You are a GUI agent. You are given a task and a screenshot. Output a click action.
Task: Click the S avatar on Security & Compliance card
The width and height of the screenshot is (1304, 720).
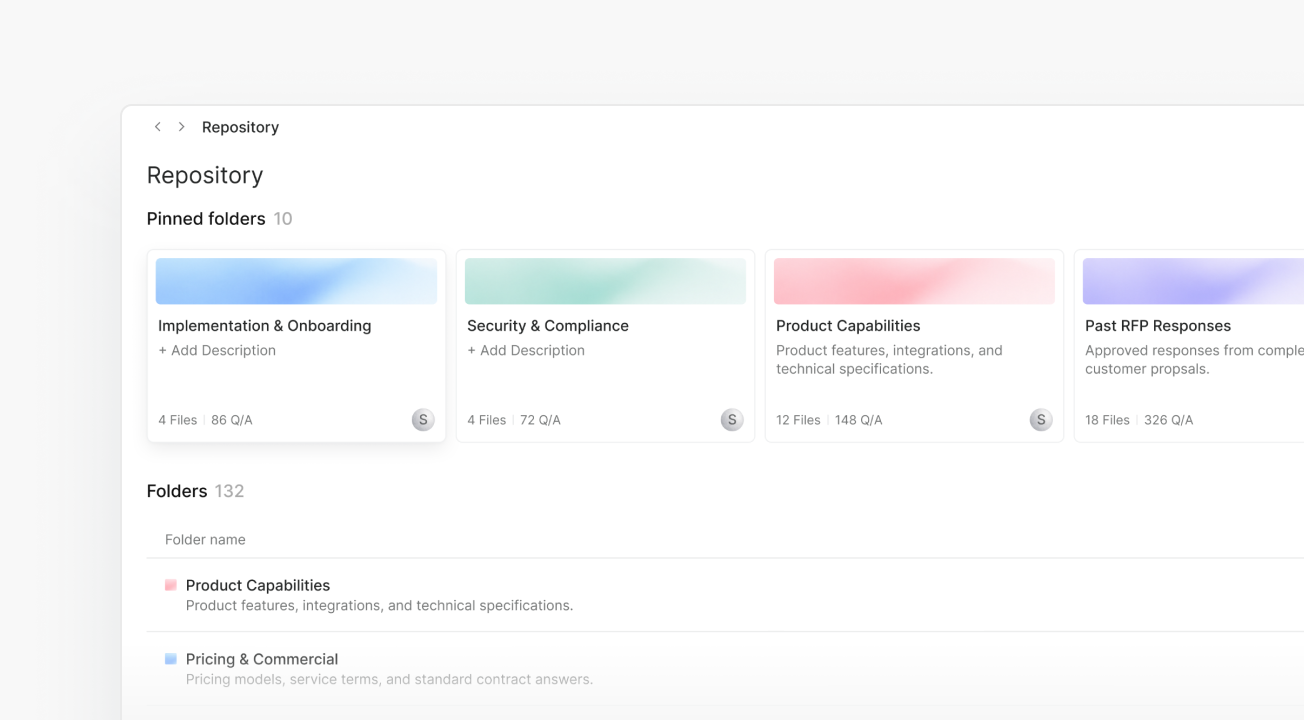click(x=732, y=420)
